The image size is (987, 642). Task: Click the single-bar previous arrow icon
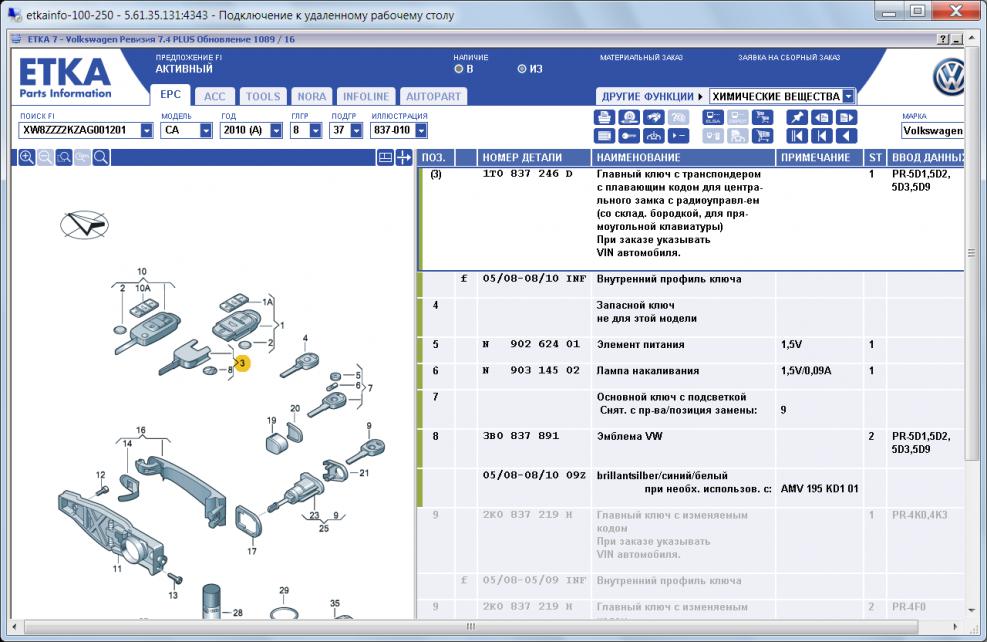click(x=821, y=135)
